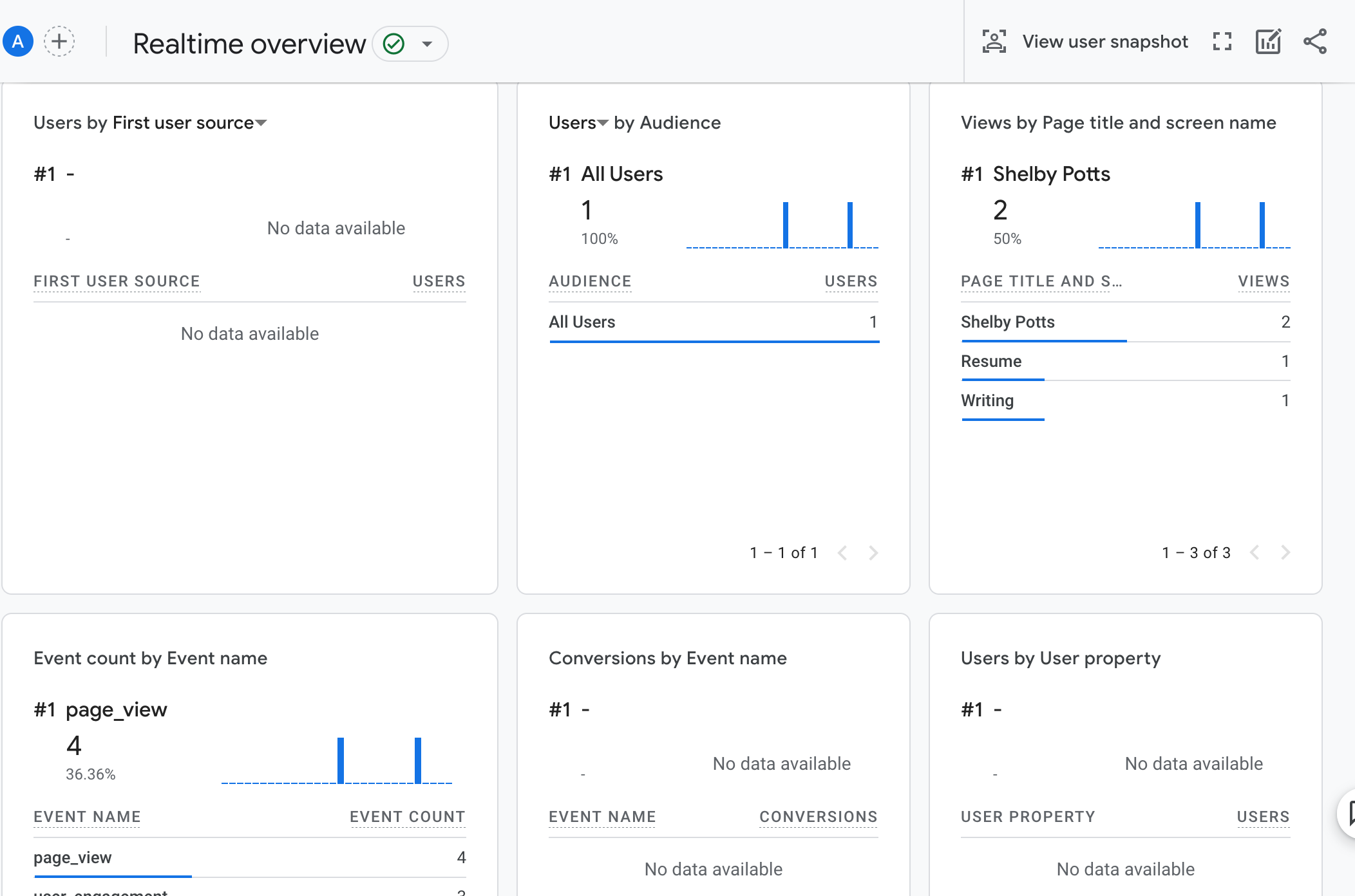Screen dimensions: 1355x896
Task: Click the '#1 Shelby Potts' heading
Action: pos(1036,174)
